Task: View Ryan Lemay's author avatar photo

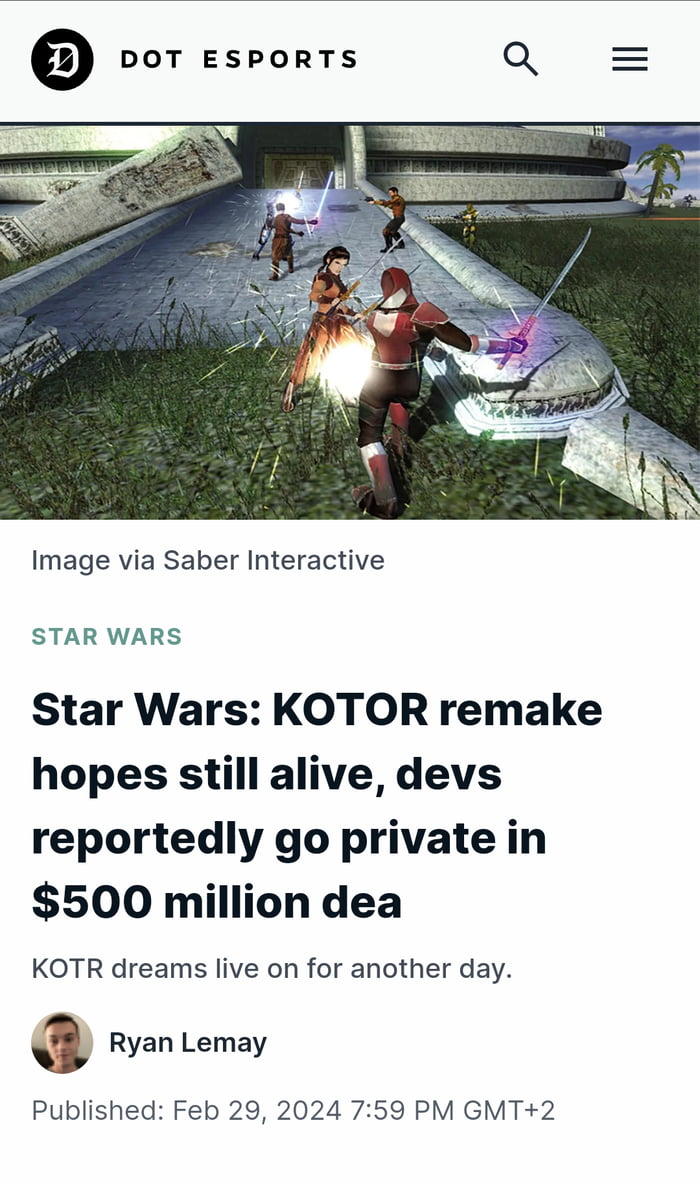Action: point(62,1043)
